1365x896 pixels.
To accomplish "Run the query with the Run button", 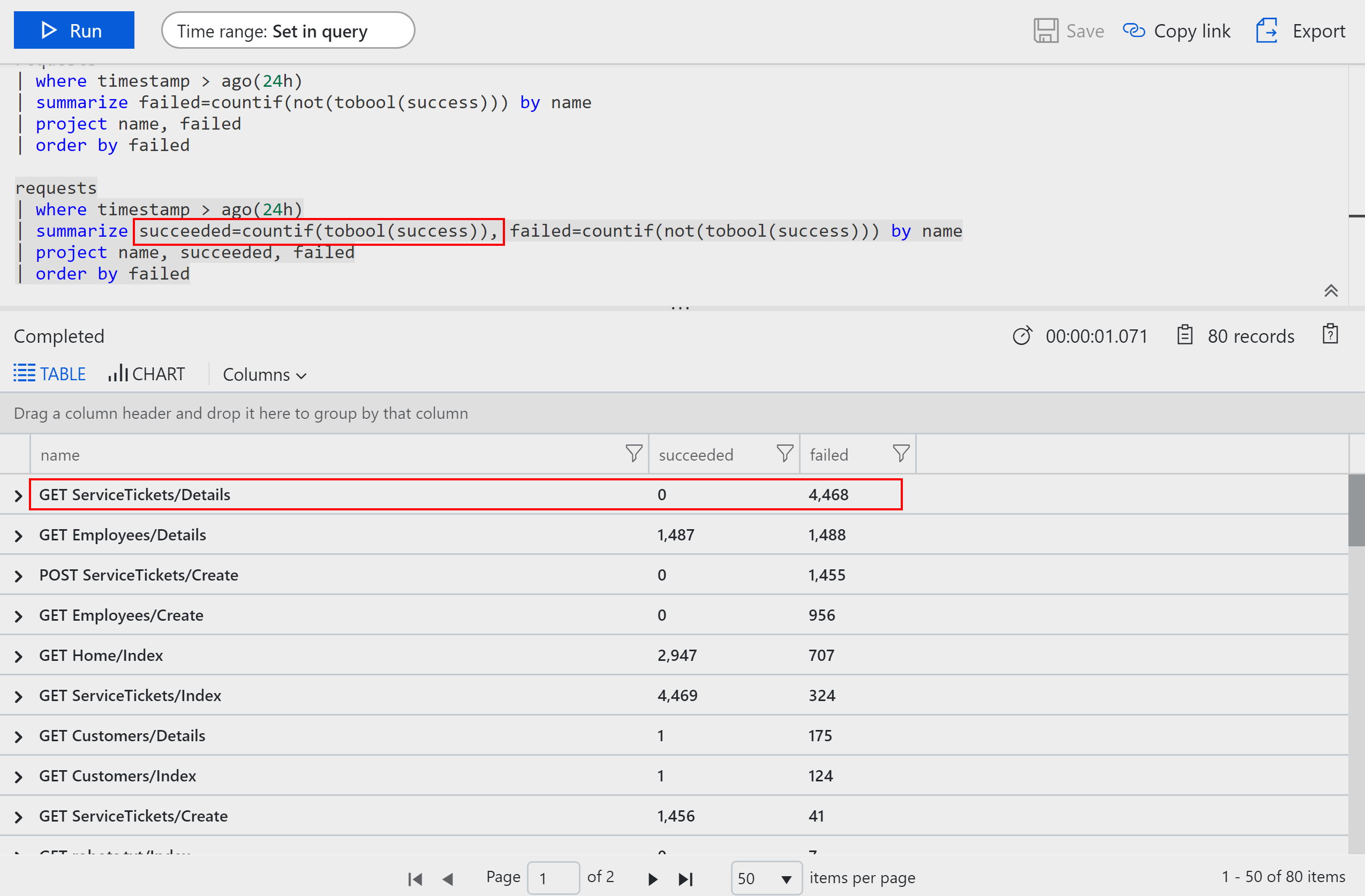I will click(x=73, y=30).
